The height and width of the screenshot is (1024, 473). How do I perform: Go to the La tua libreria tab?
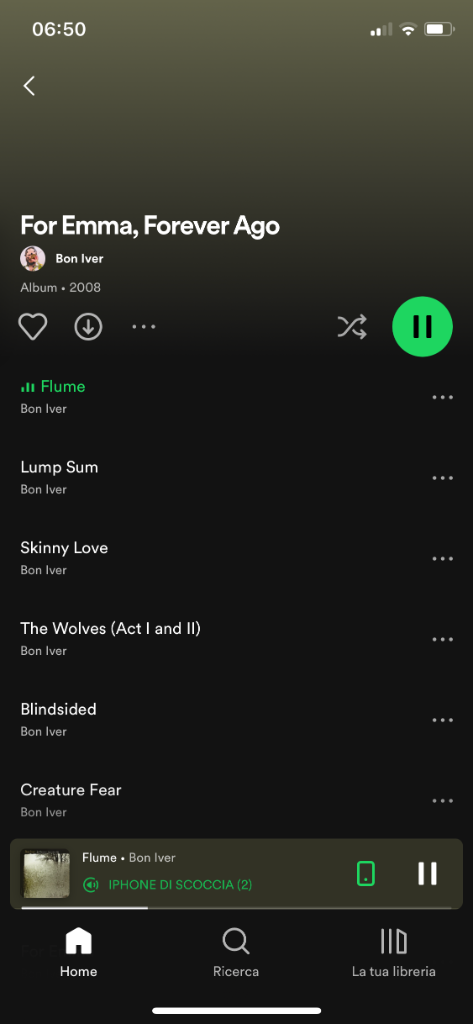393,953
